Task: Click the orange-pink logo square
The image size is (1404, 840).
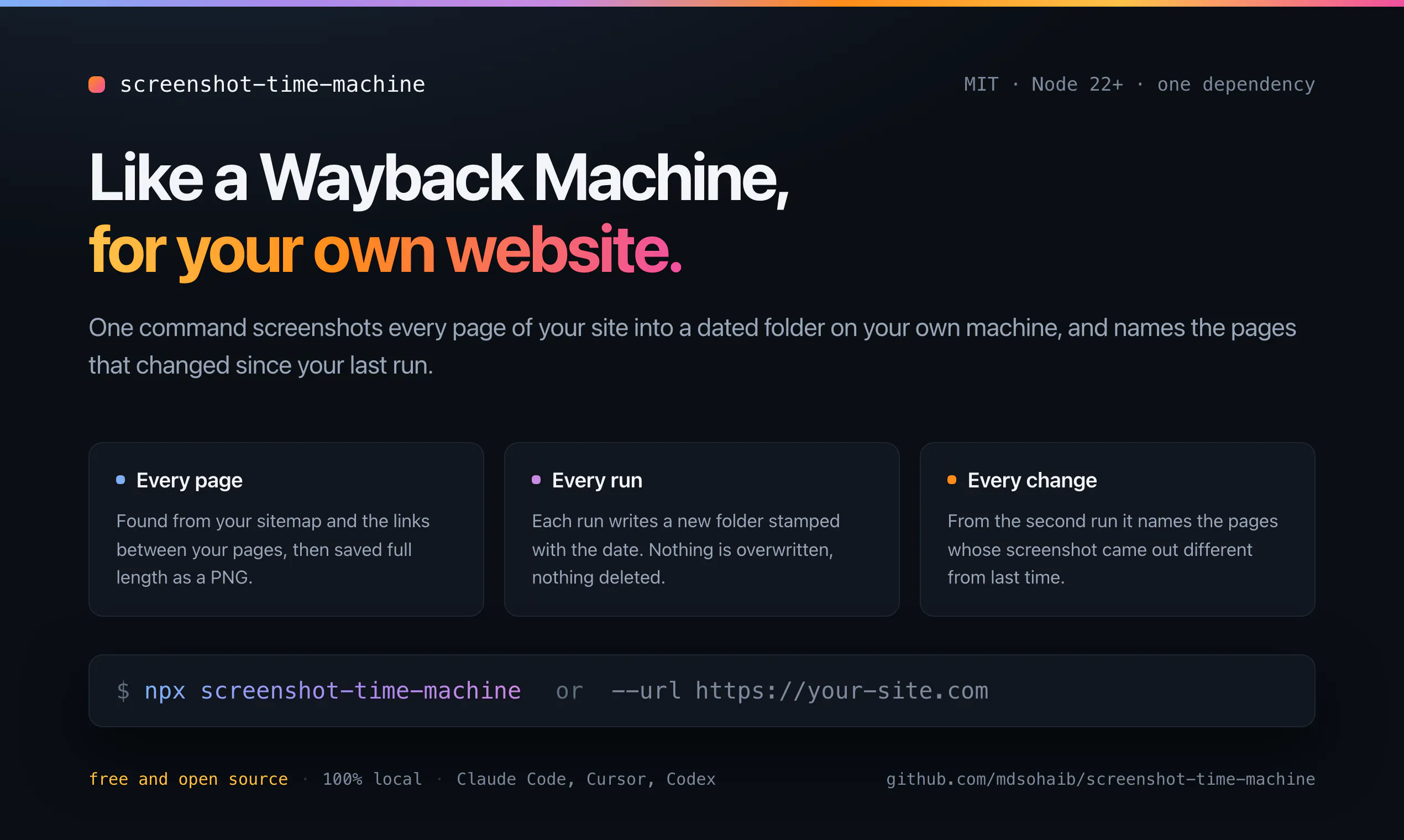Action: click(x=97, y=85)
